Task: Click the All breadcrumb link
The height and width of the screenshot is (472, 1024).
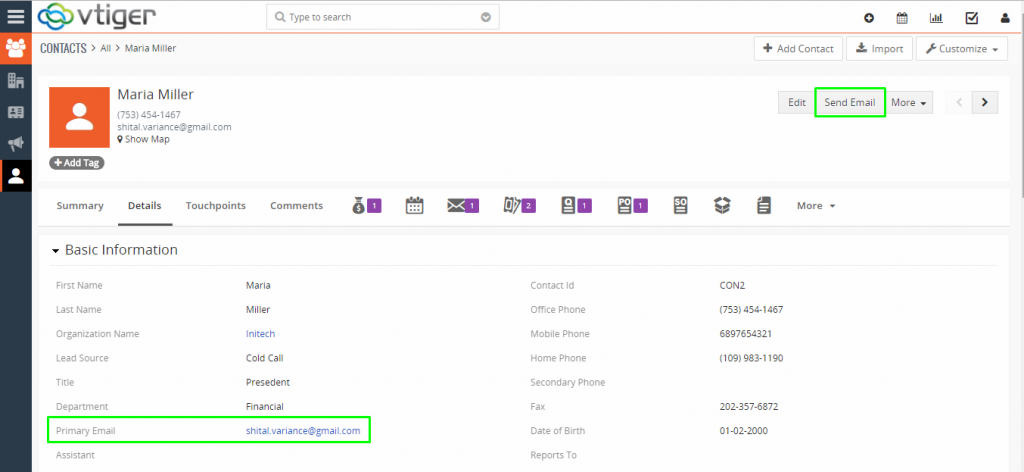Action: tap(105, 48)
